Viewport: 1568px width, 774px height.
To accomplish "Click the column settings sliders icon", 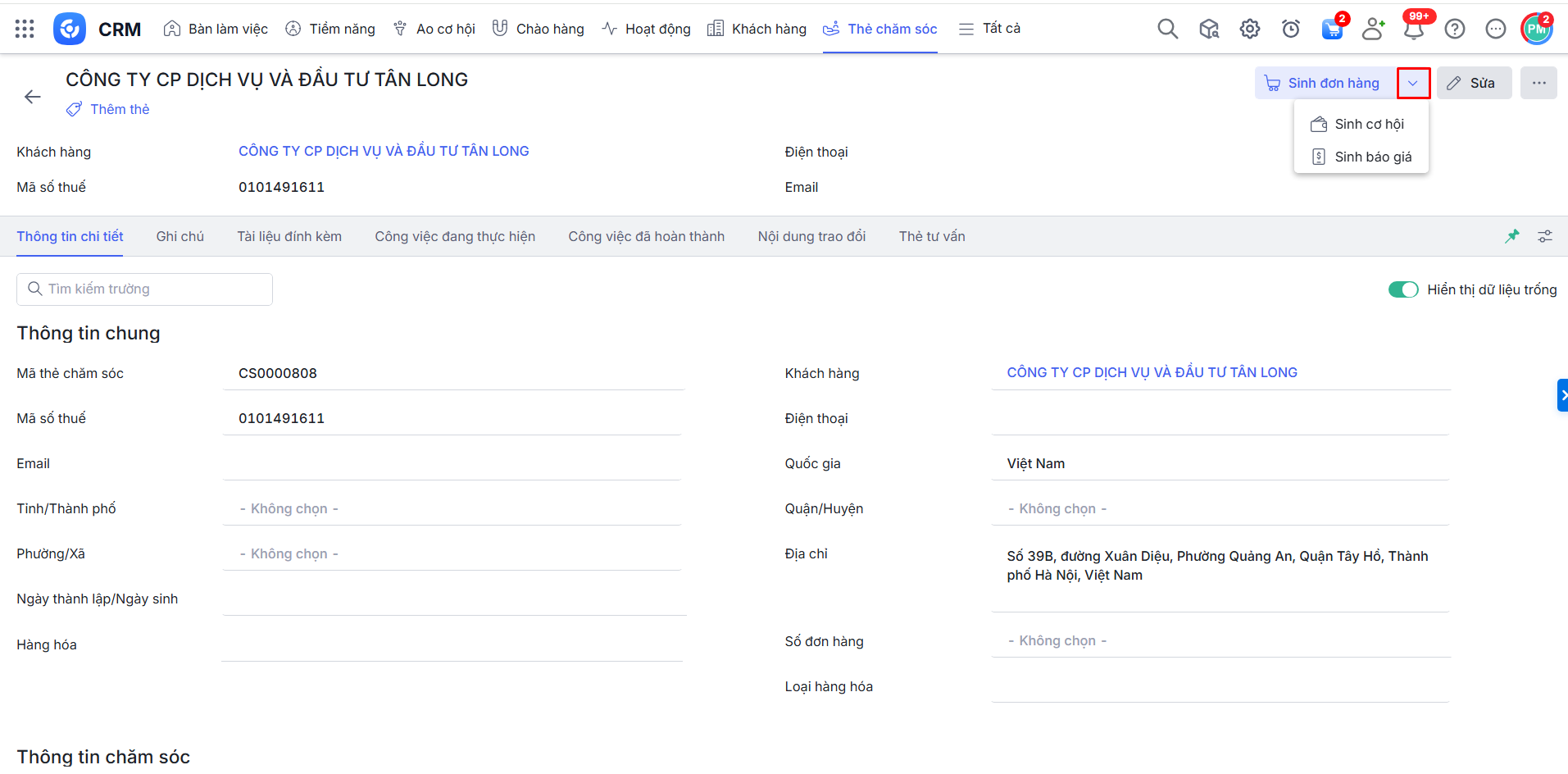I will pyautogui.click(x=1545, y=236).
